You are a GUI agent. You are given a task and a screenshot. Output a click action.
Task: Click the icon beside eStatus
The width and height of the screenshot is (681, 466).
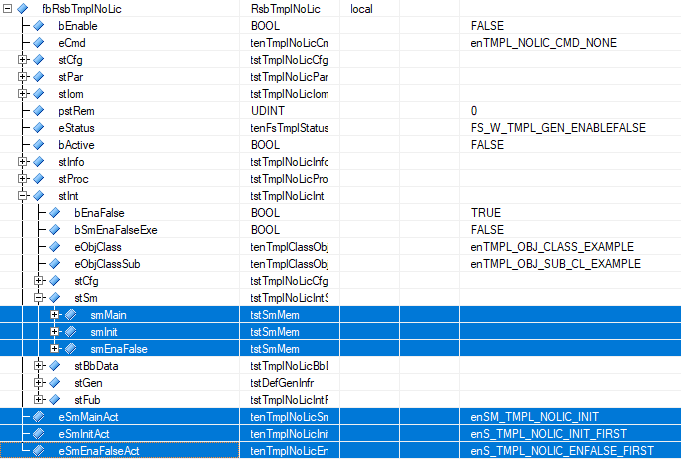[x=39, y=128]
